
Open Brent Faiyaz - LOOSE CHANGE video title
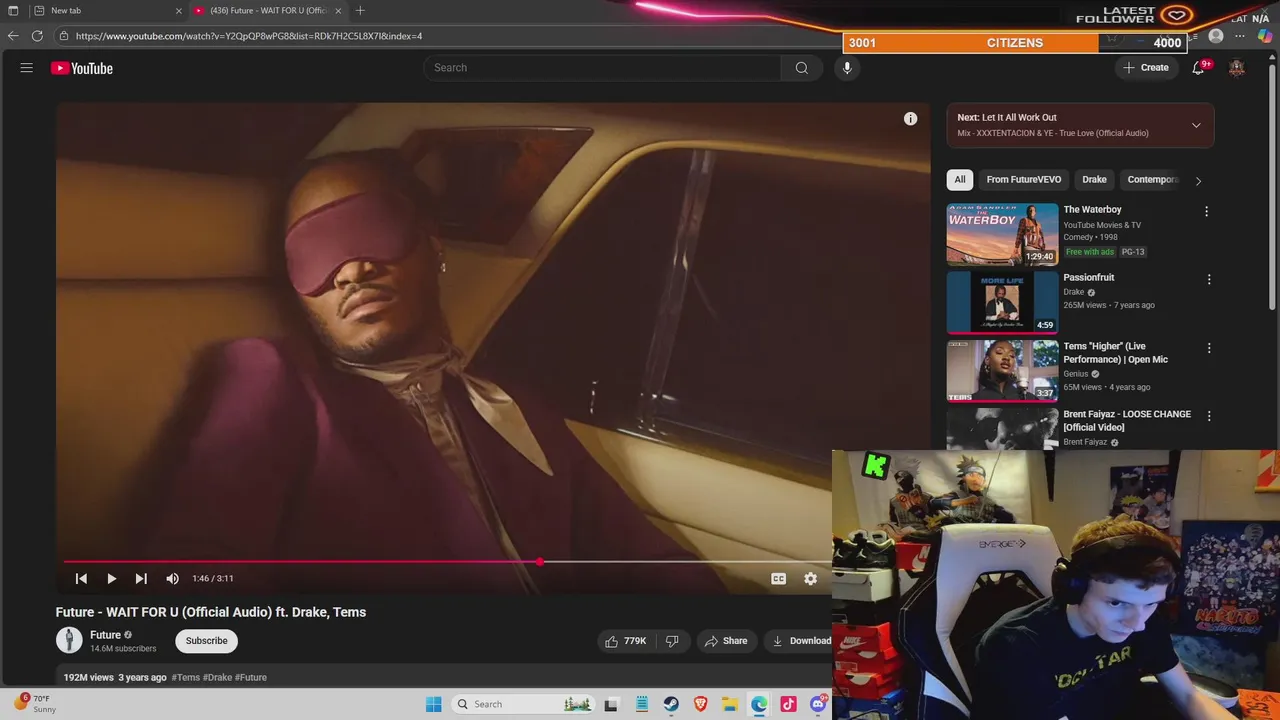coord(1127,421)
